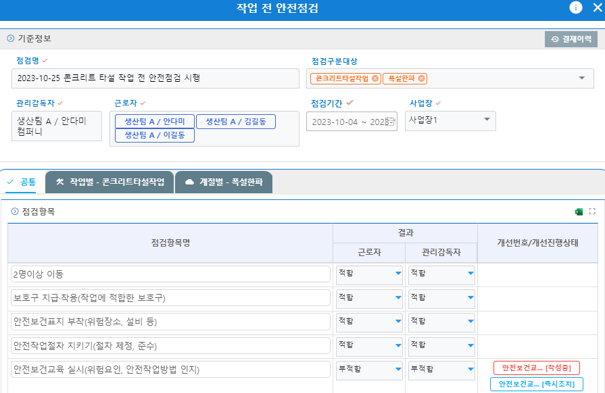This screenshot has height=393, width=605.
Task: Remove the 폭설한파 tag with its x icon
Action: (x=421, y=78)
